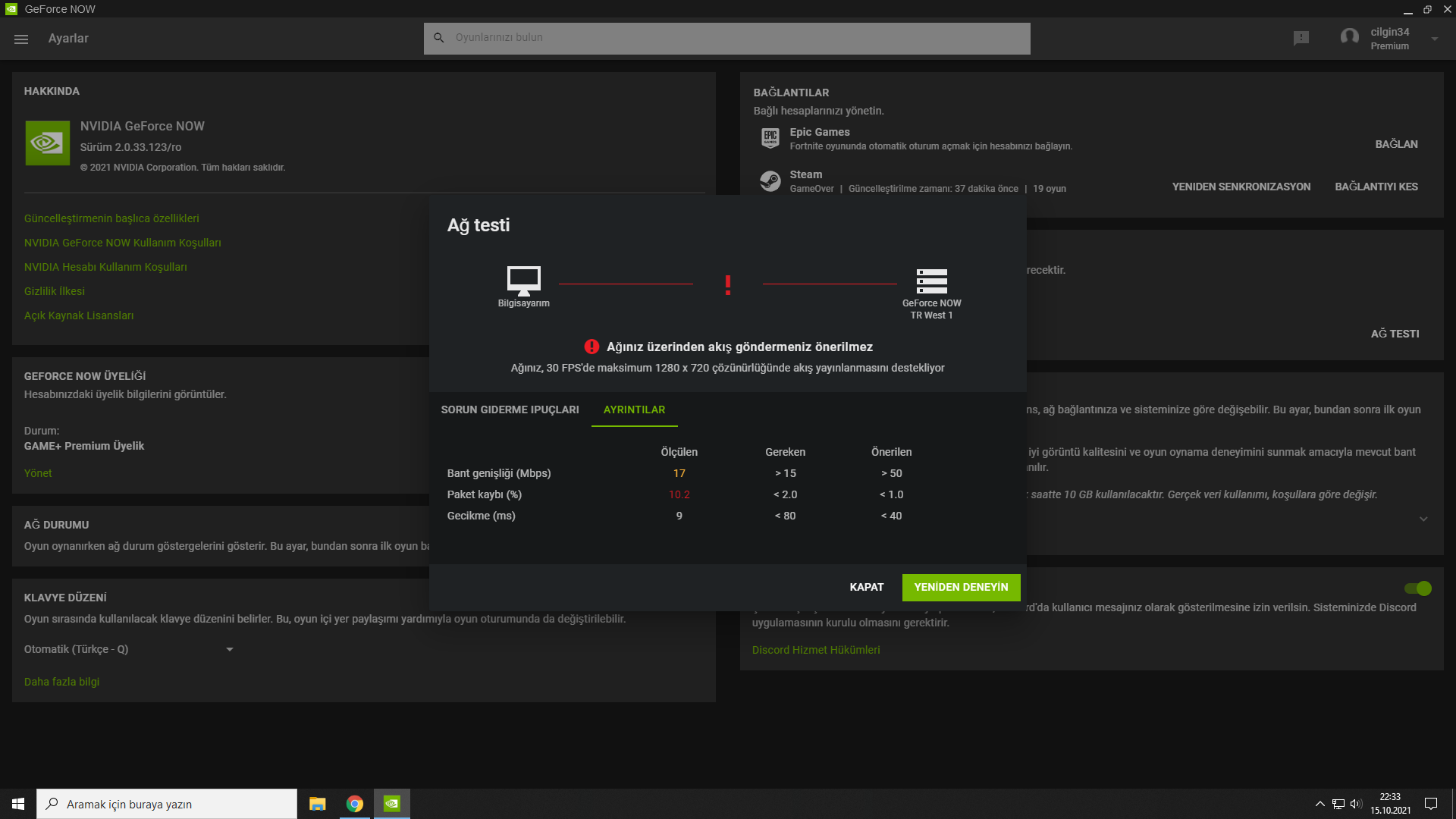Click the Epic Games logo icon

770,138
